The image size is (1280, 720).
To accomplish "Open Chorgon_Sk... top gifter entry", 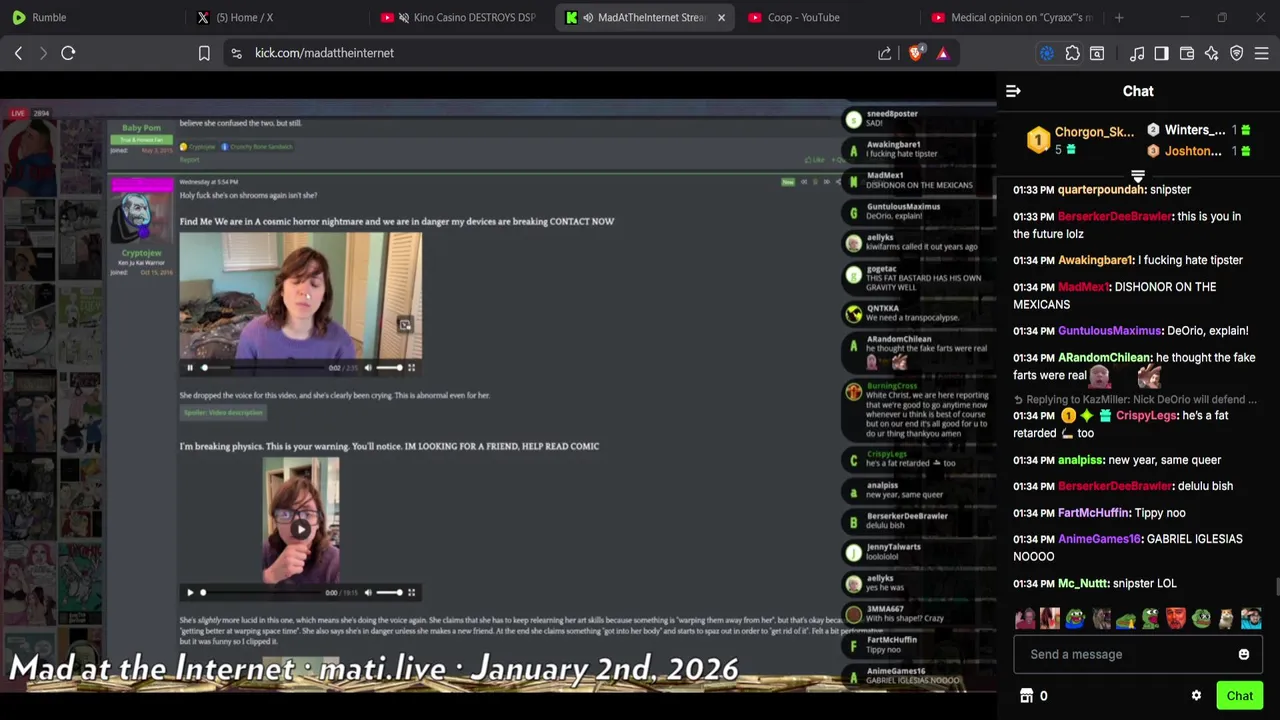I will 1082,140.
